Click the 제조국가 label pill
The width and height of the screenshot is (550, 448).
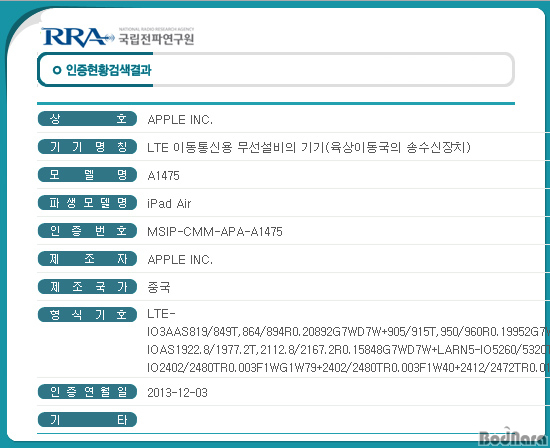click(x=87, y=287)
